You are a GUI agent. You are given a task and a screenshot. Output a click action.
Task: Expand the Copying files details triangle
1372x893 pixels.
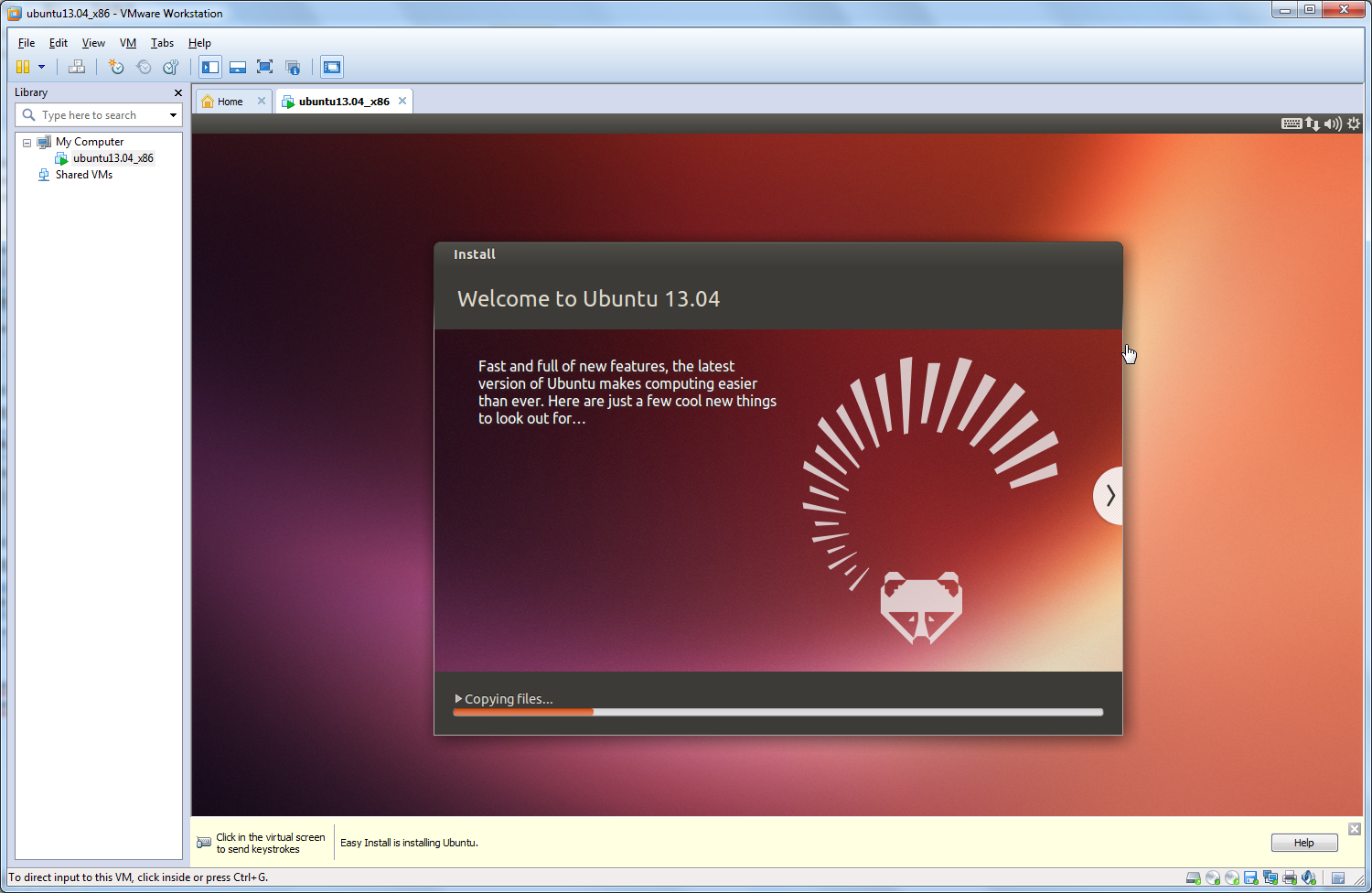point(458,699)
